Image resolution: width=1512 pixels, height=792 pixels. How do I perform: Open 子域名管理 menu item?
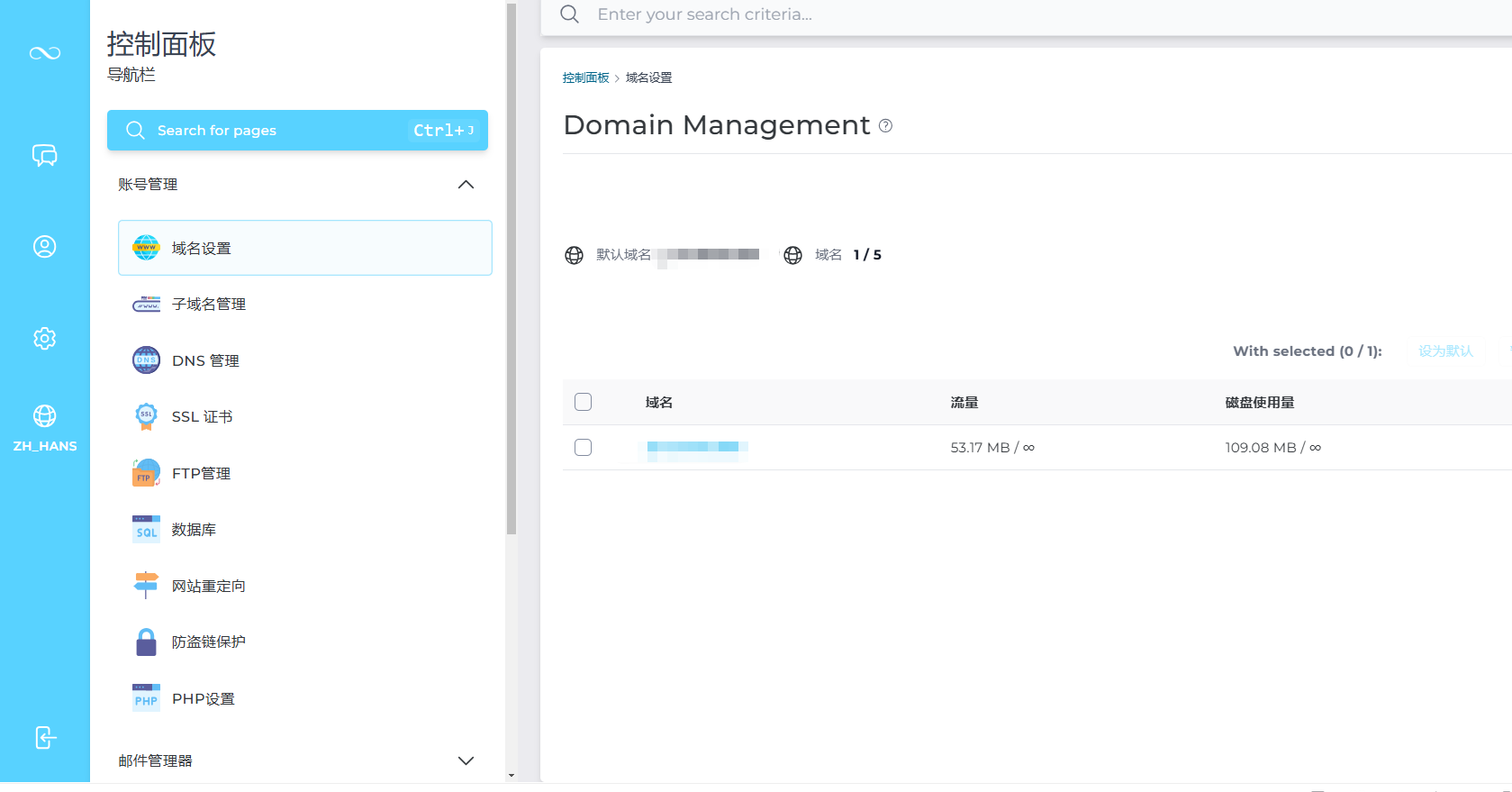[x=209, y=305]
